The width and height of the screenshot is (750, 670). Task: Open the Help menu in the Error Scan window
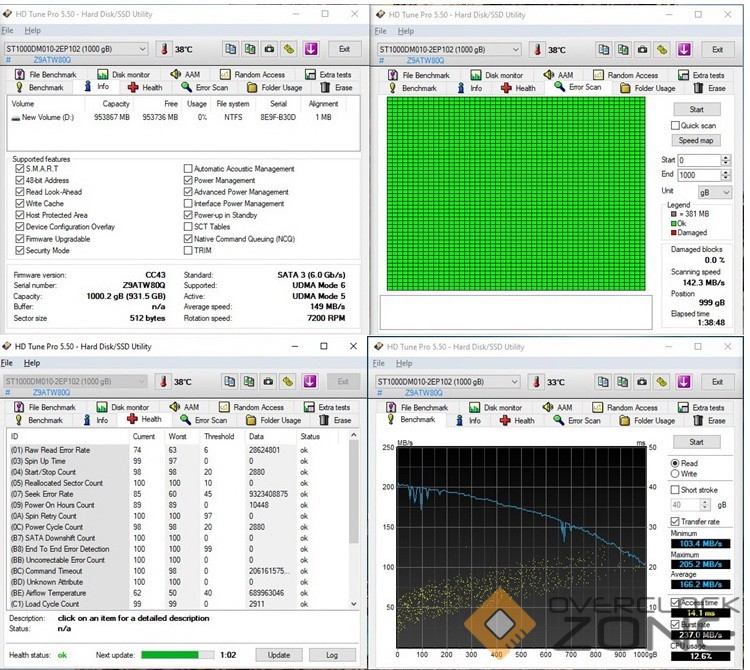click(406, 30)
